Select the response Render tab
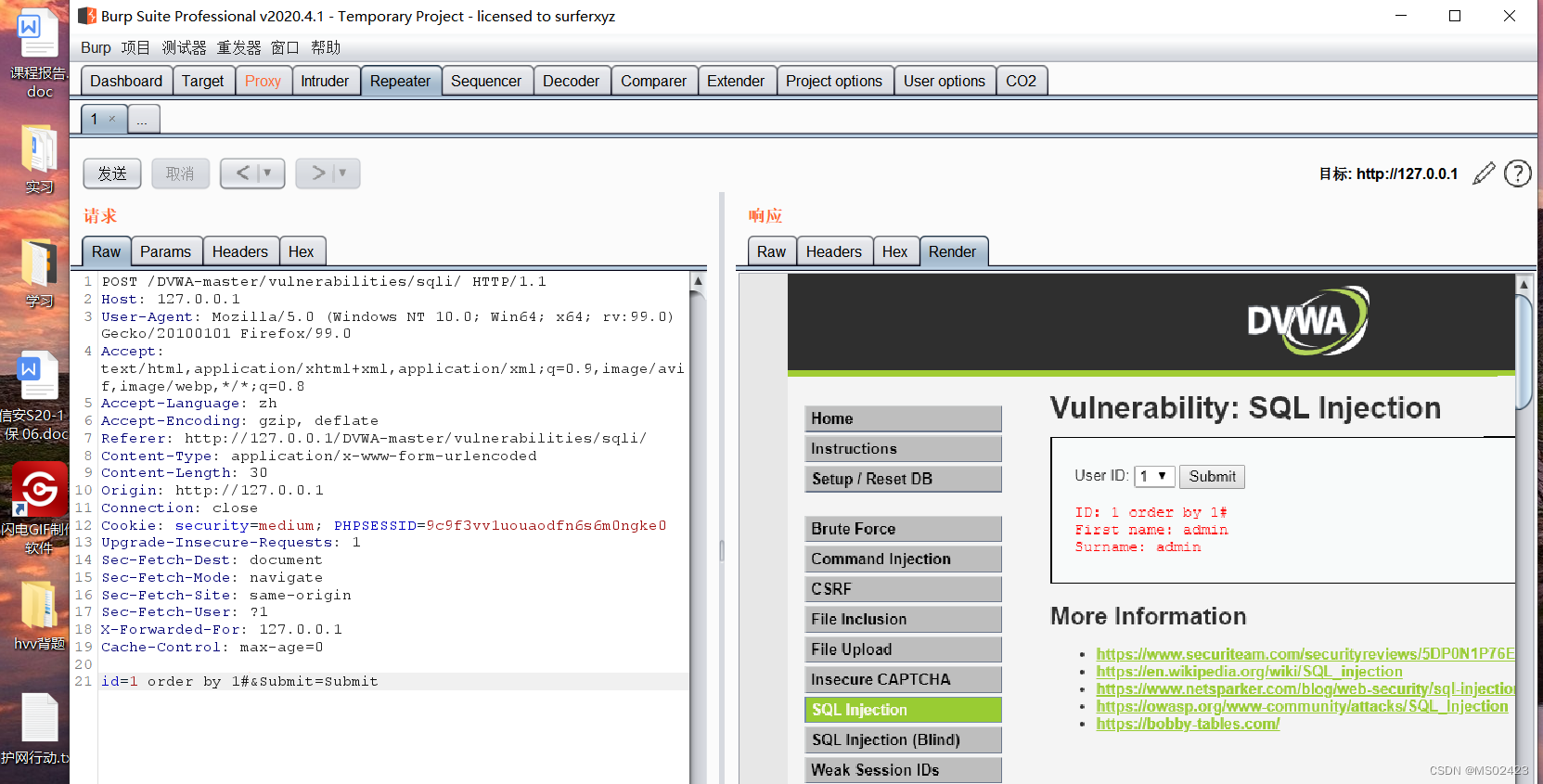Image resolution: width=1543 pixels, height=784 pixels. point(952,251)
